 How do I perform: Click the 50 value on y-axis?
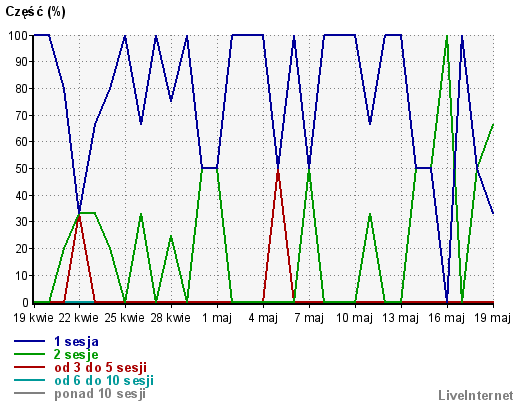pyautogui.click(x=22, y=169)
